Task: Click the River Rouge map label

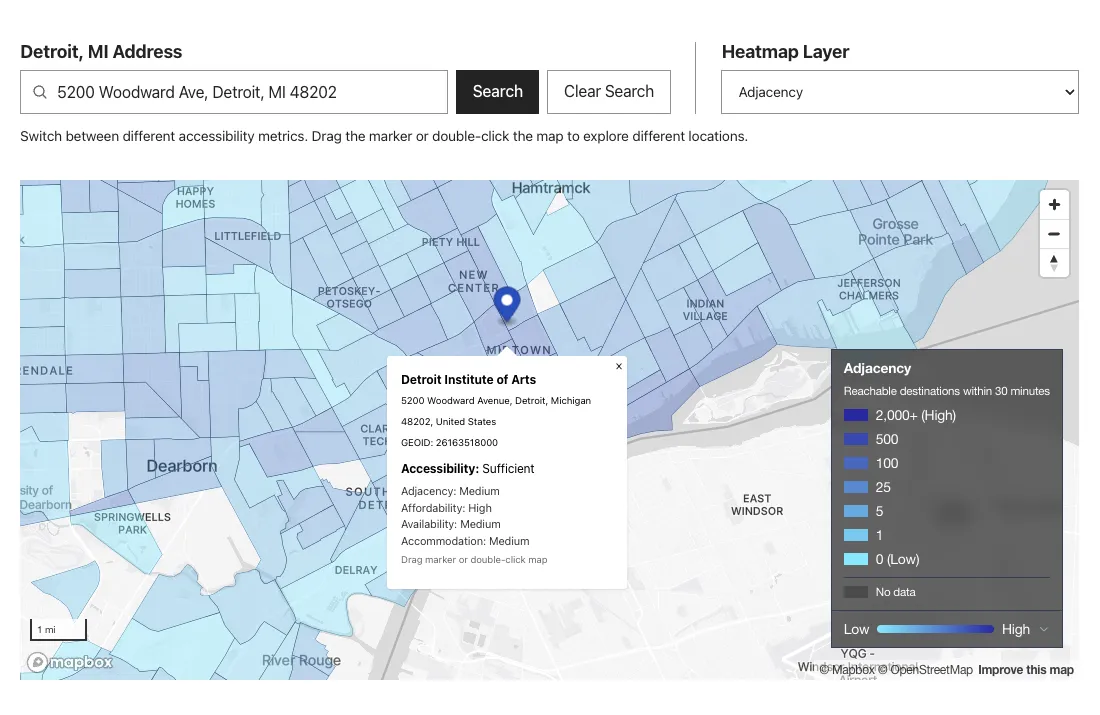Action: pos(301,660)
